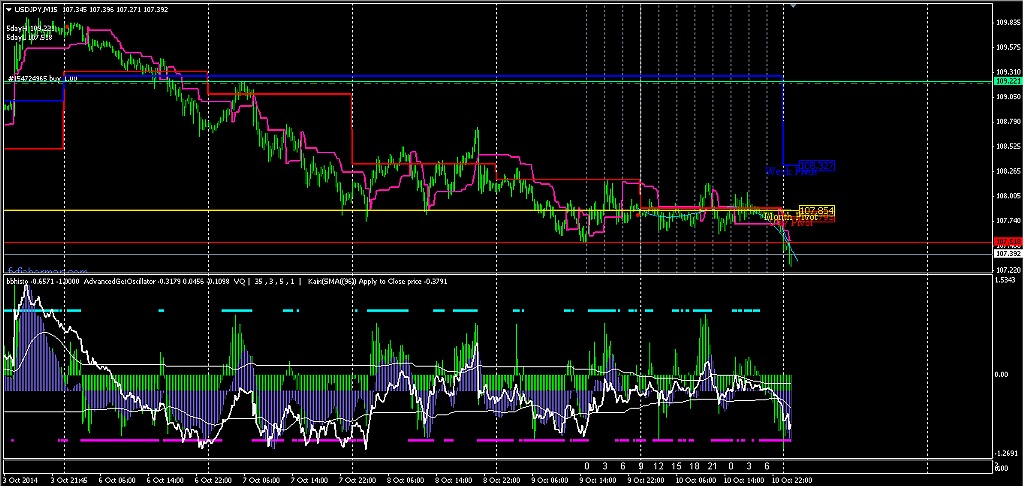Image resolution: width=1024 pixels, height=486 pixels.
Task: Click the red 107.518 price axis marker
Action: [1007, 243]
